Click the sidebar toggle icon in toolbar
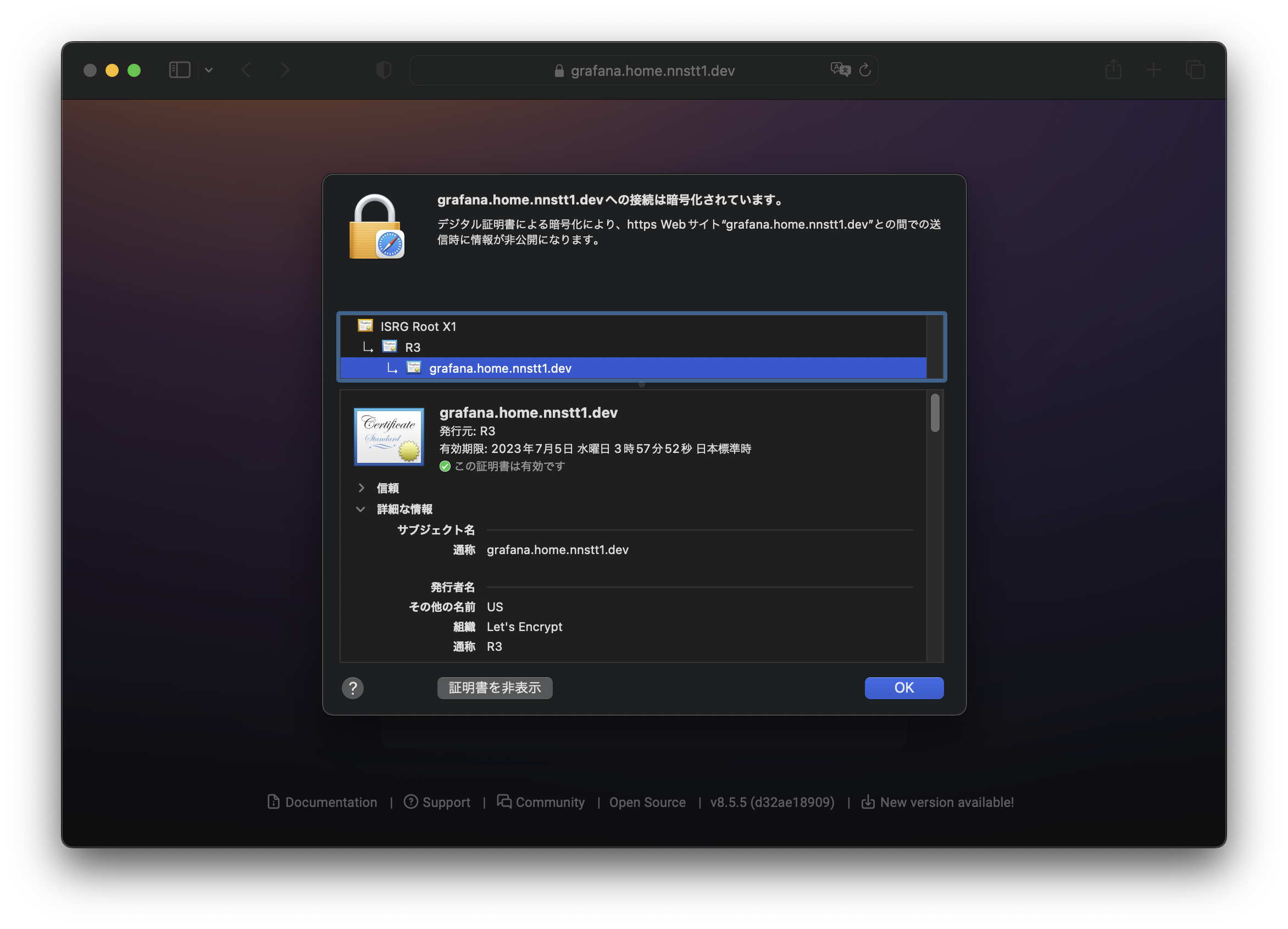The width and height of the screenshot is (1288, 929). click(x=180, y=70)
